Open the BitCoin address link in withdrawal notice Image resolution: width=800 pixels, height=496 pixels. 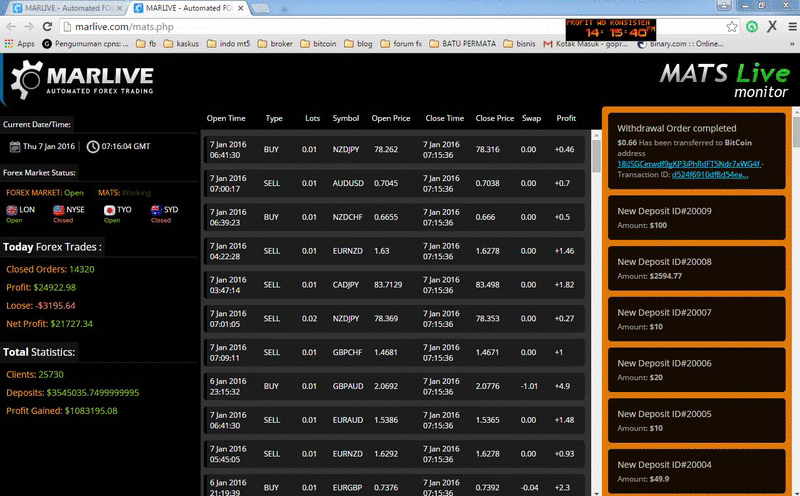(689, 162)
